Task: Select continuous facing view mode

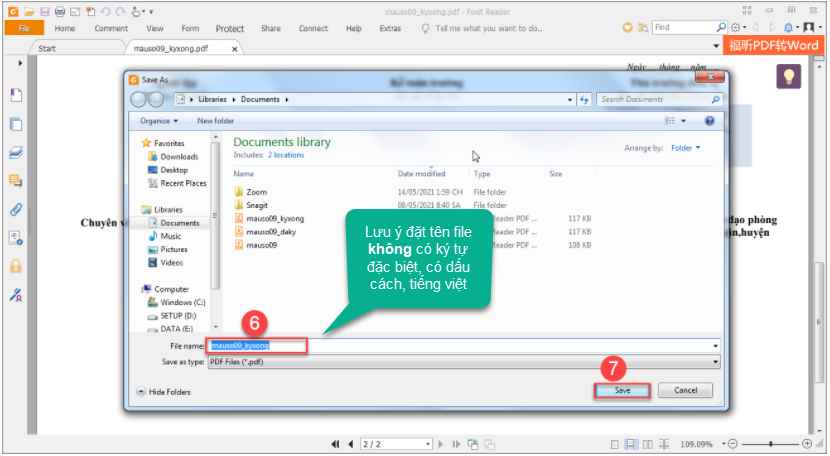Action: click(x=664, y=444)
